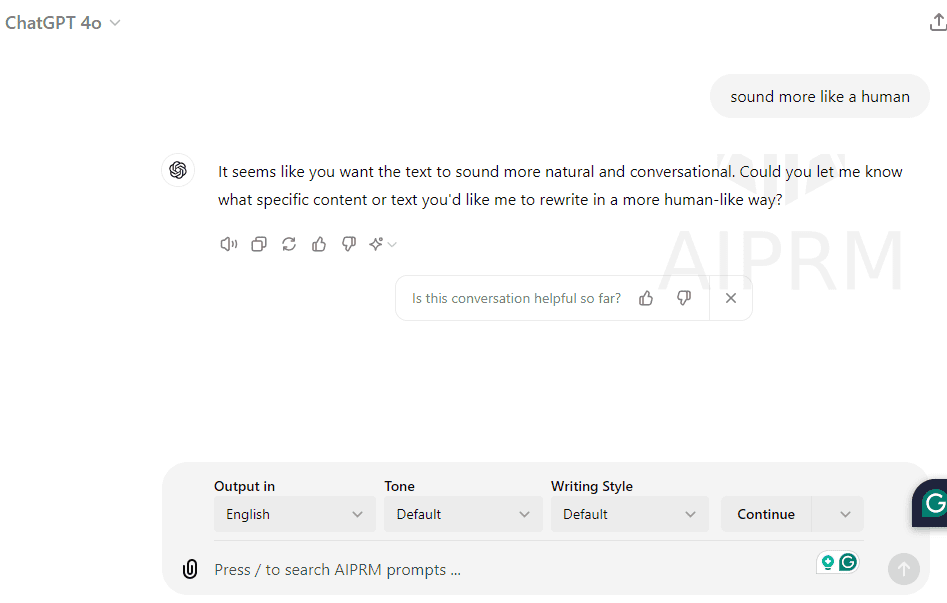Open the Writing Style dropdown
The width and height of the screenshot is (947, 603).
629,514
